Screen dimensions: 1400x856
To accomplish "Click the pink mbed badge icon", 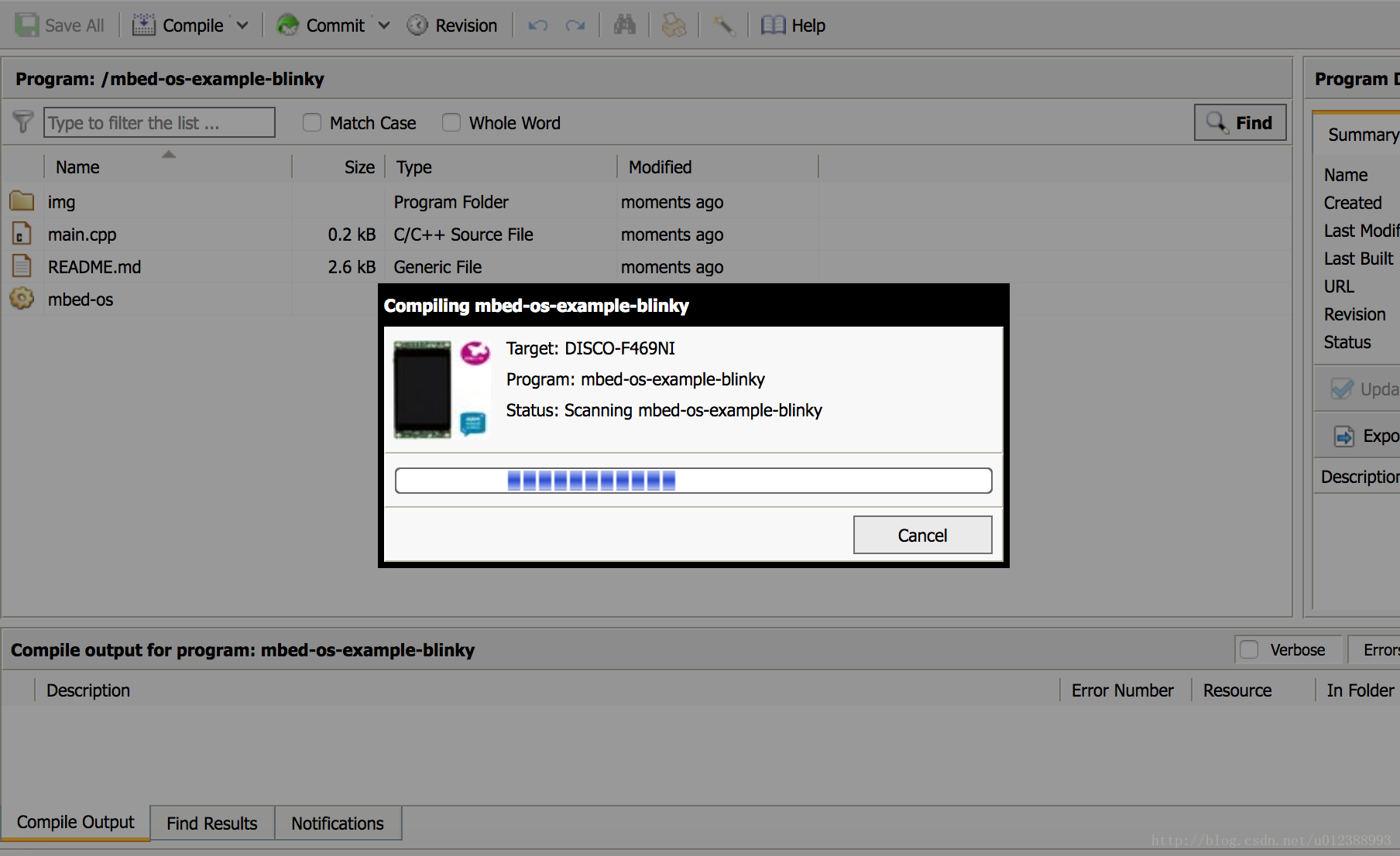I will coord(475,353).
